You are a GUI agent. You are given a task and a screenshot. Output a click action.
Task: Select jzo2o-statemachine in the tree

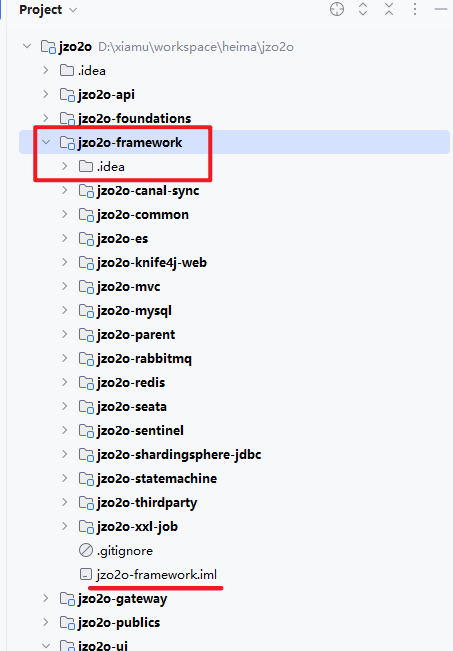point(157,478)
